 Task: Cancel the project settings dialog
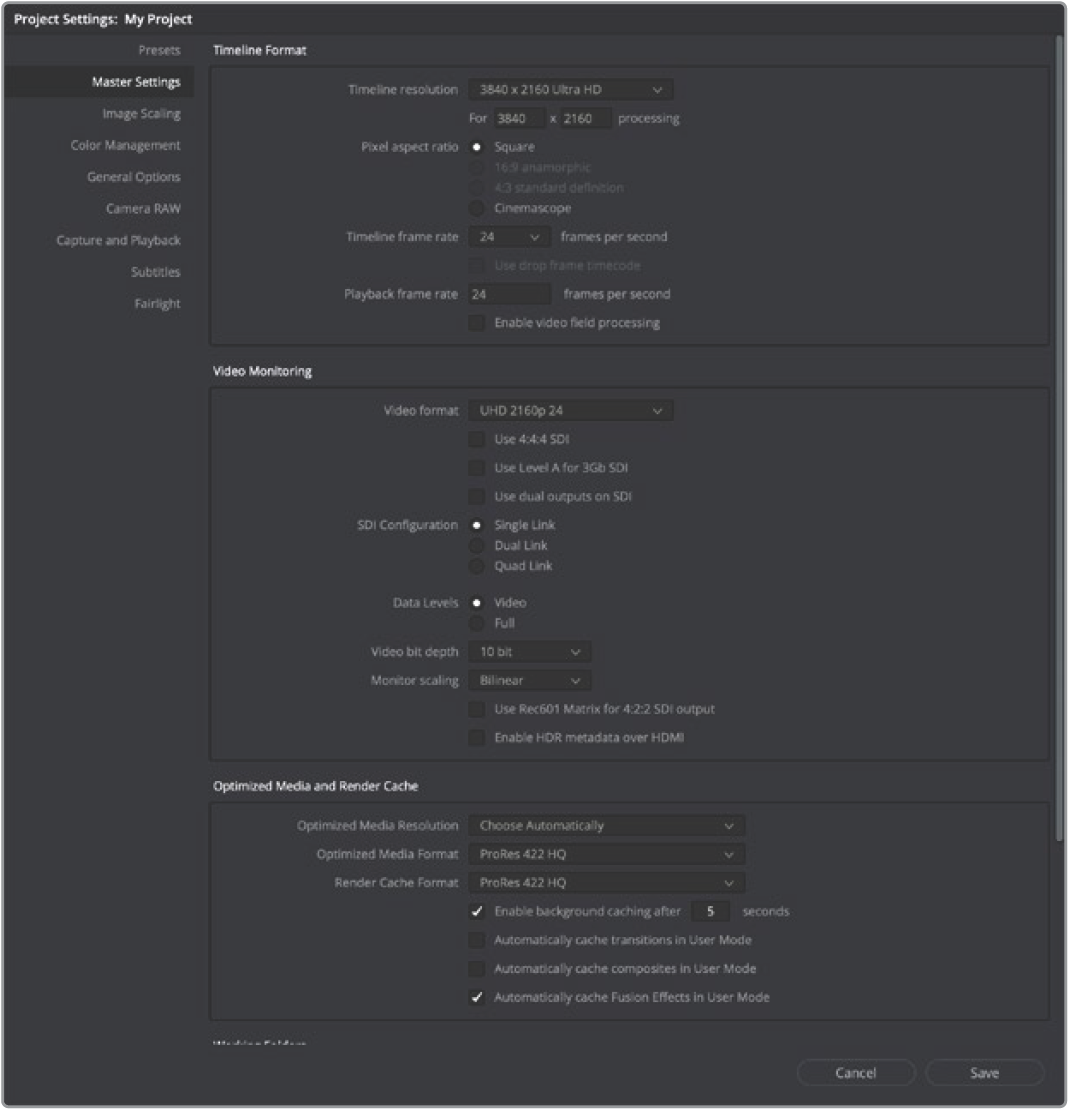pyautogui.click(x=855, y=1073)
